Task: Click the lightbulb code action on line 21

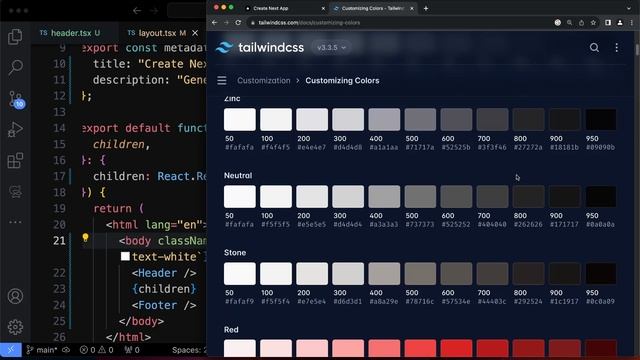Action: click(x=85, y=238)
